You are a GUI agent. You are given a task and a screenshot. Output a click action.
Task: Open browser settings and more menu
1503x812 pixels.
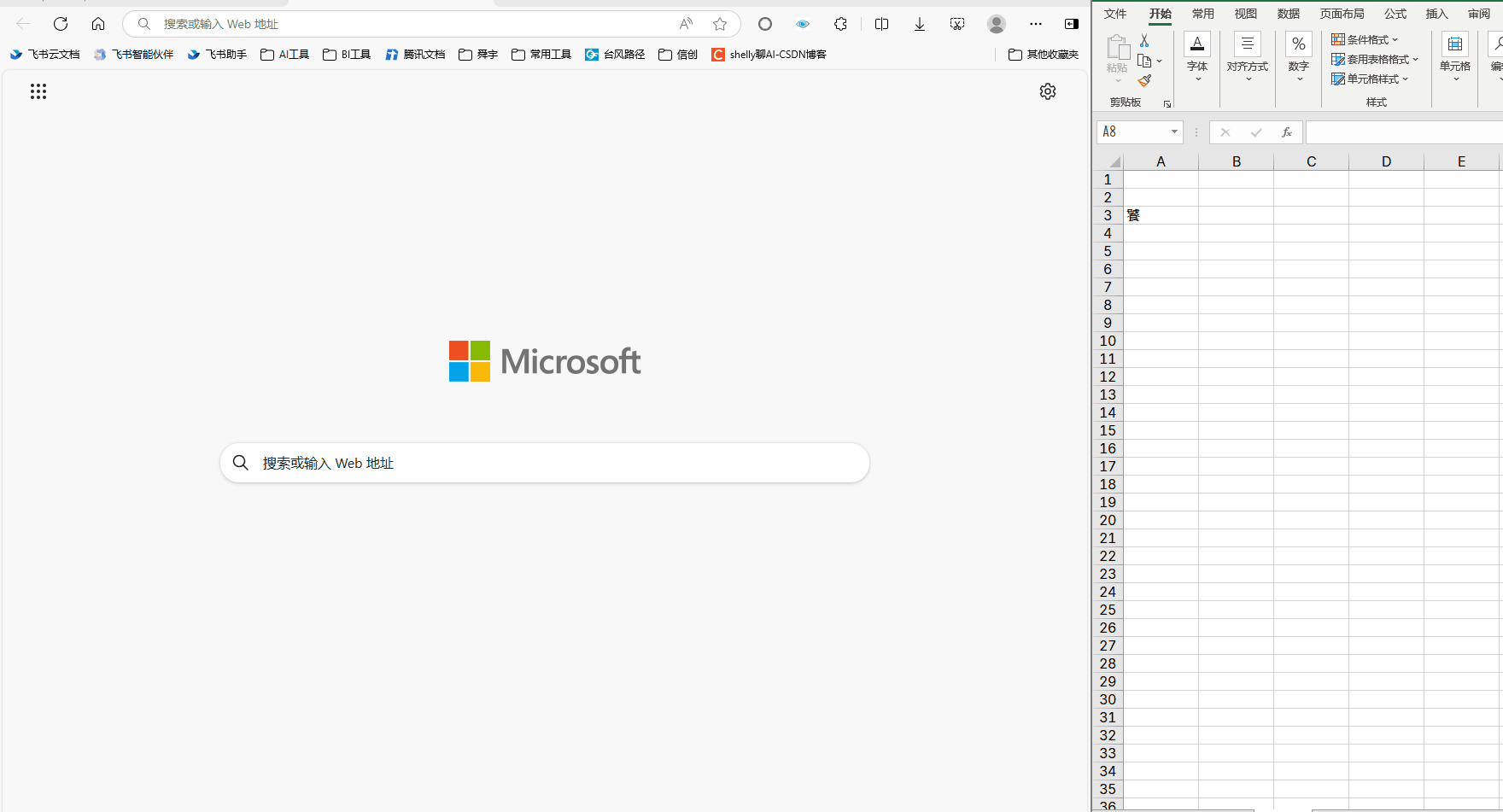(1036, 24)
